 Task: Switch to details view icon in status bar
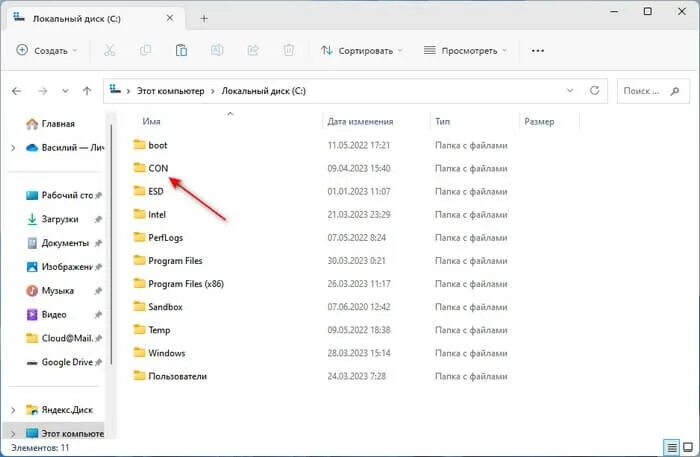(671, 447)
